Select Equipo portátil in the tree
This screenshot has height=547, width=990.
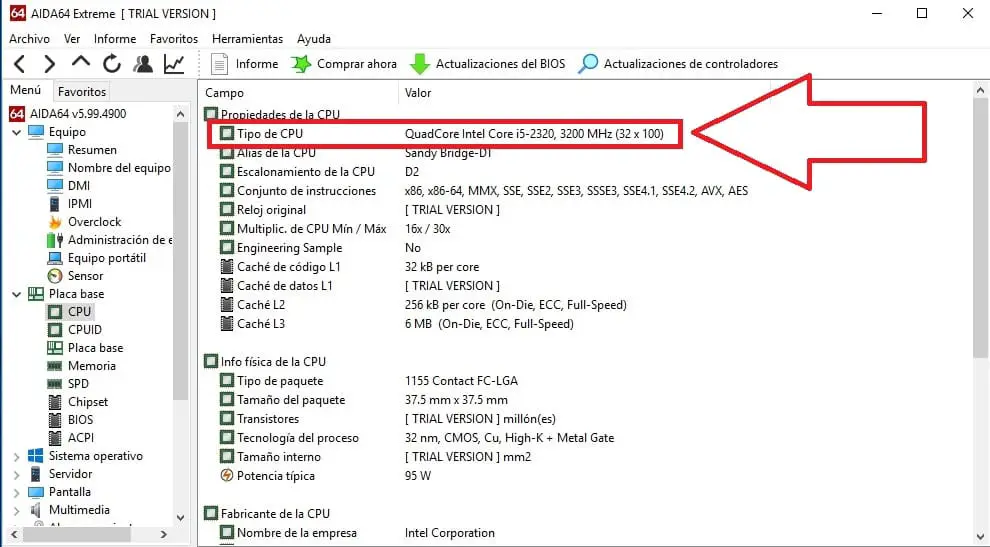(x=97, y=258)
